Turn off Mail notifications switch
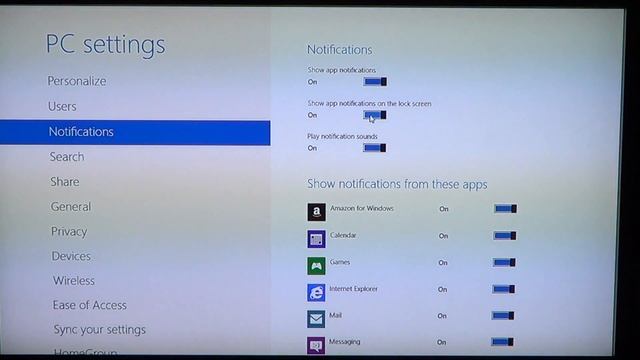Screen dimensions: 640x360 click(503, 316)
